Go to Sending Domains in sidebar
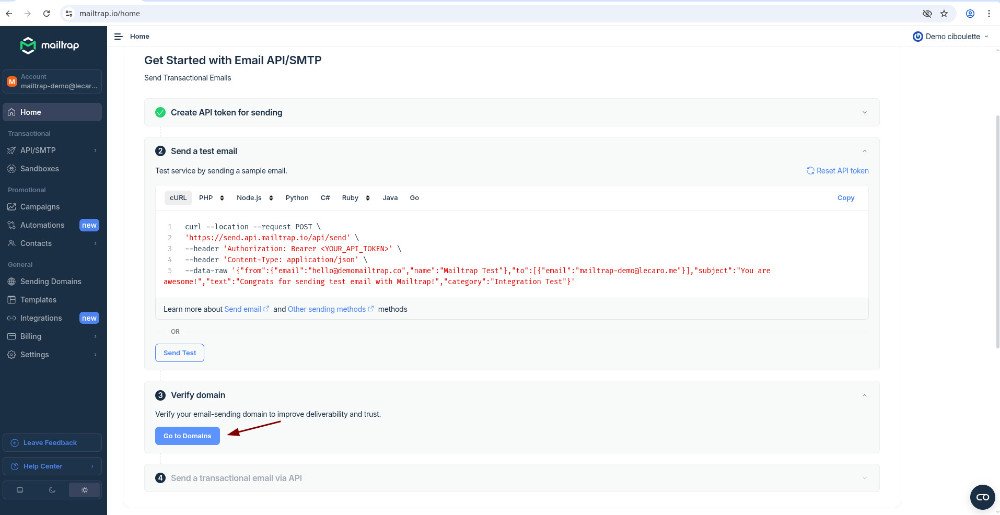 click(x=52, y=282)
